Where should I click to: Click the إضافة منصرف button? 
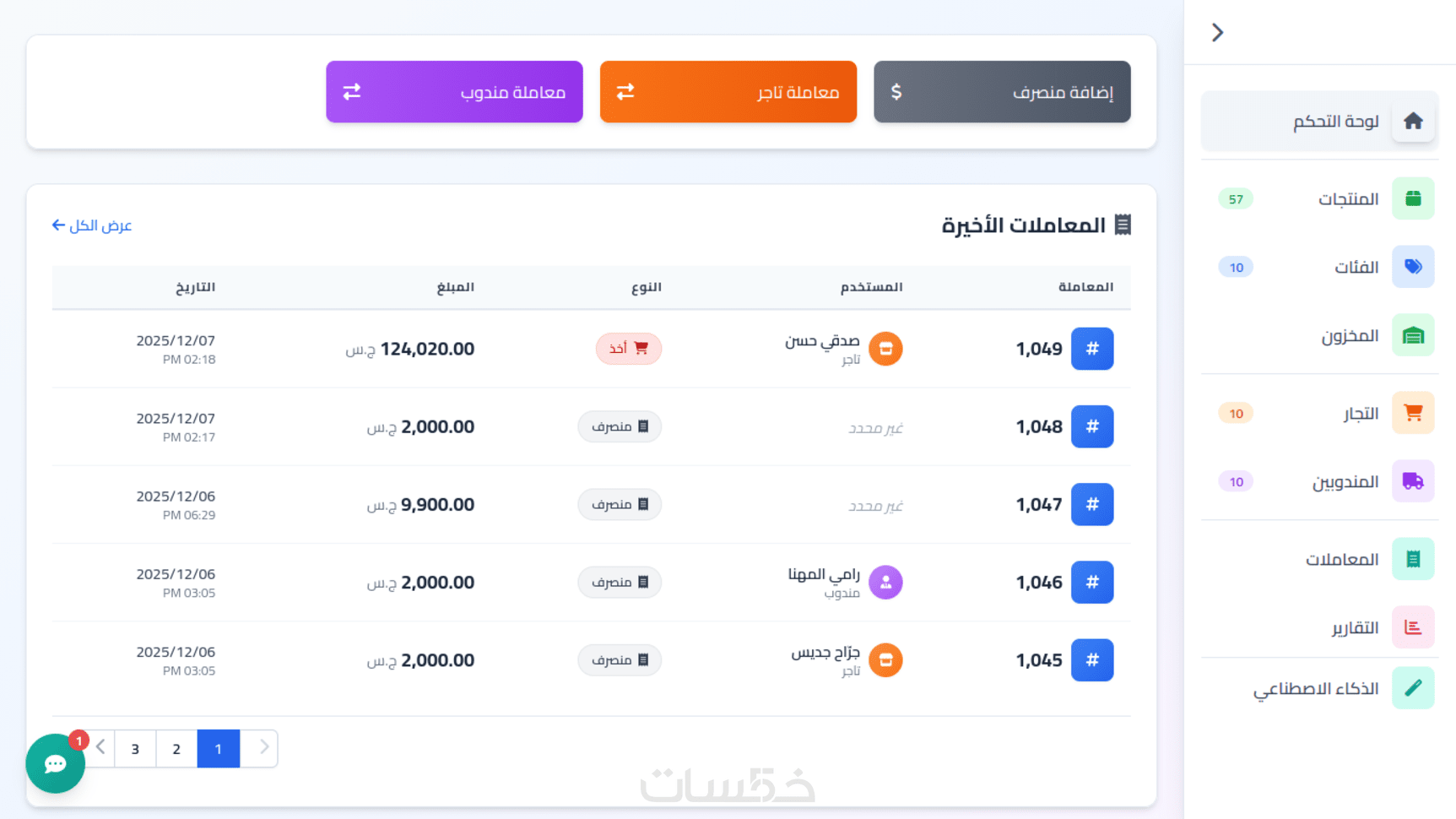[x=1002, y=92]
